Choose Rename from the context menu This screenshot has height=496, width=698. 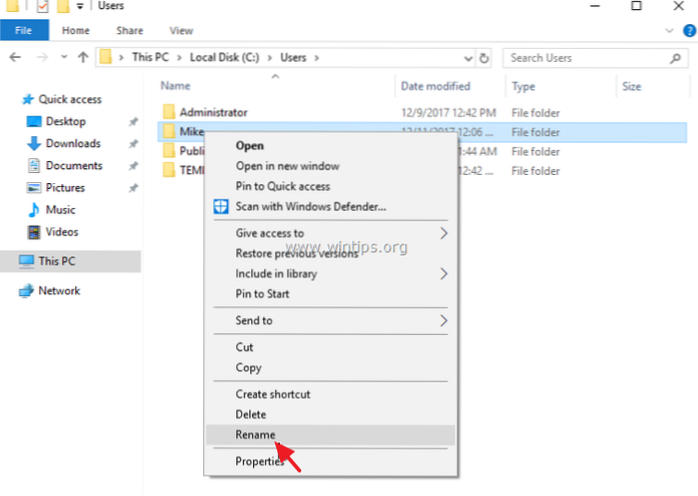(x=254, y=435)
